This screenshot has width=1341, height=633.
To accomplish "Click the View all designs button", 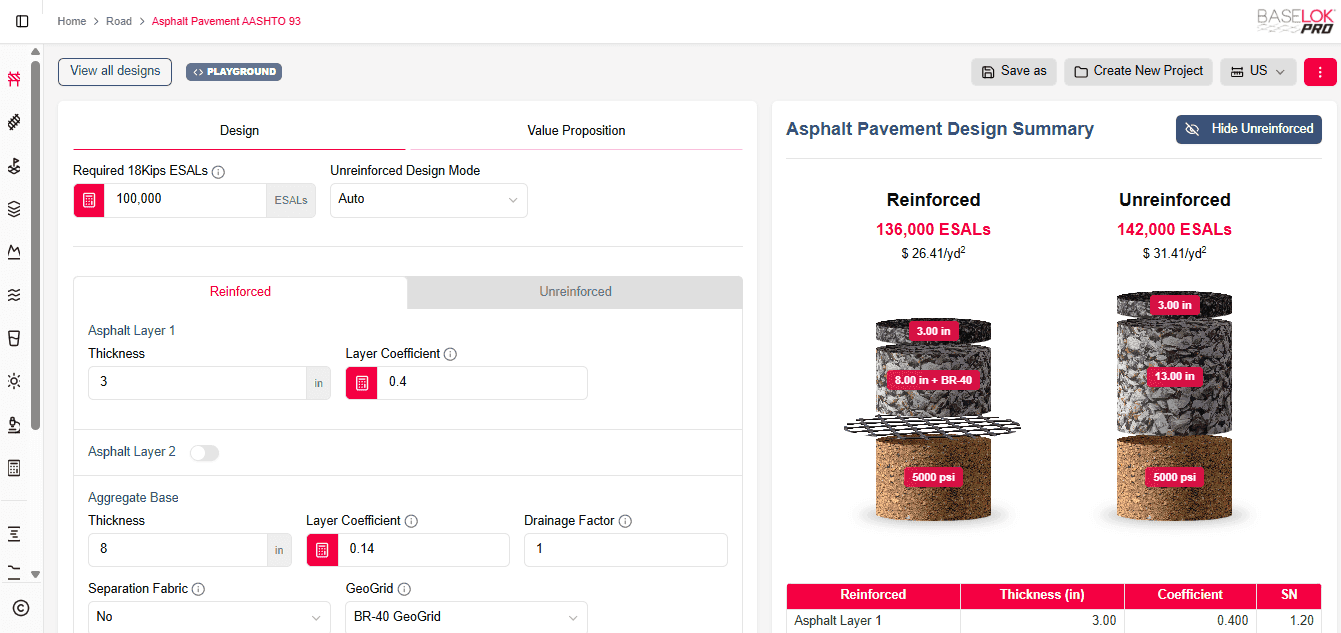I will 115,71.
